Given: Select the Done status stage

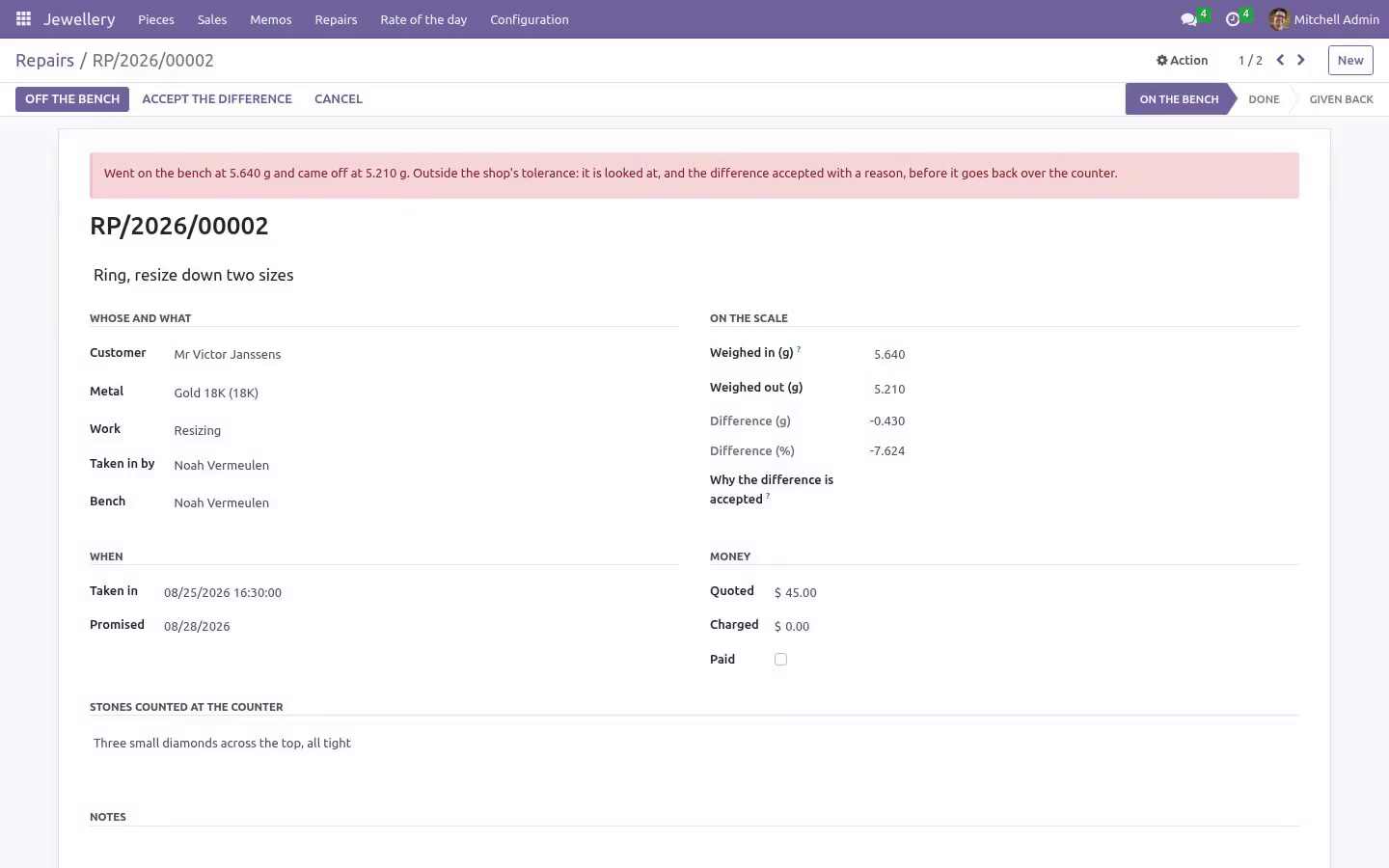Looking at the screenshot, I should (1264, 99).
